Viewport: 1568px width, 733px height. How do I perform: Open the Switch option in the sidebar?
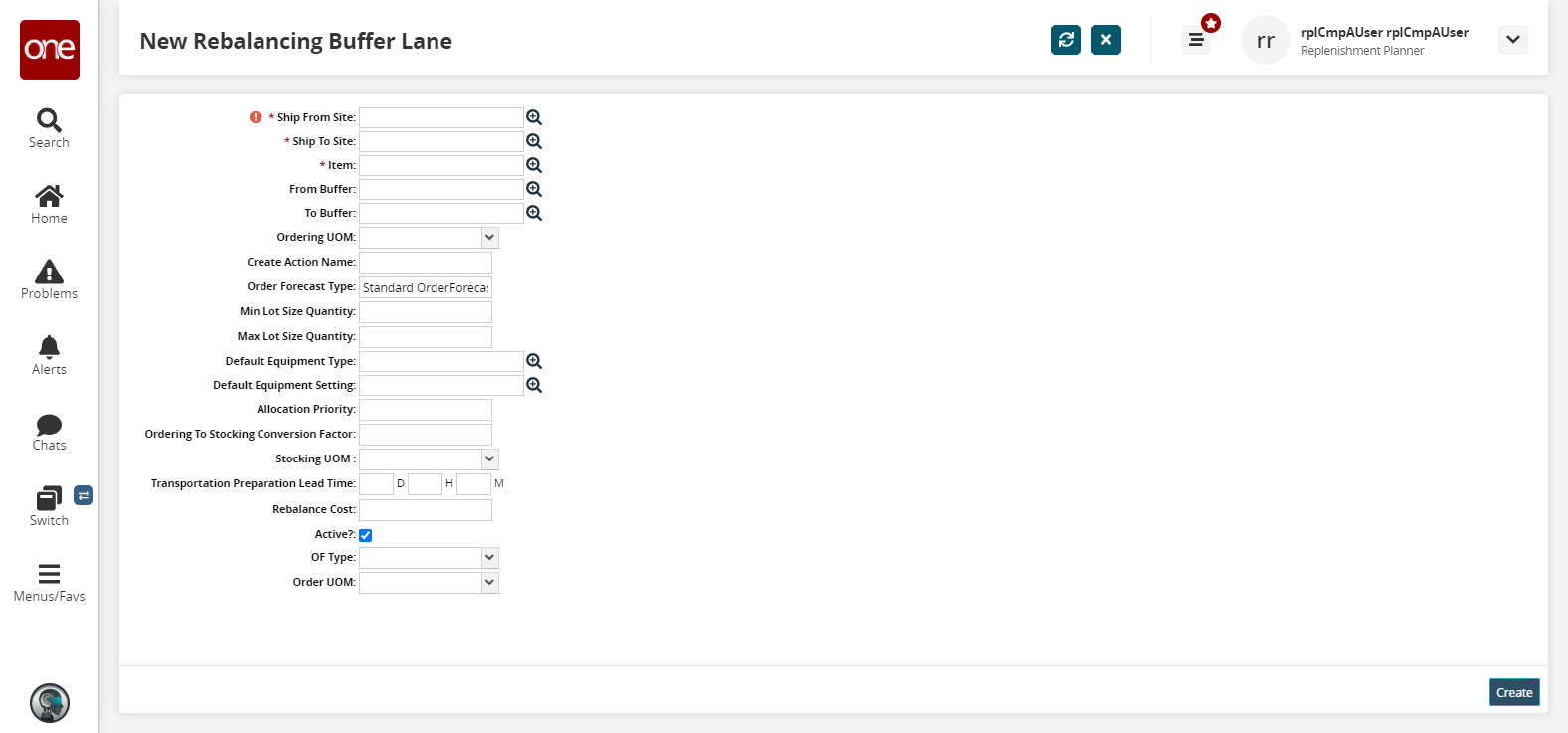(49, 505)
